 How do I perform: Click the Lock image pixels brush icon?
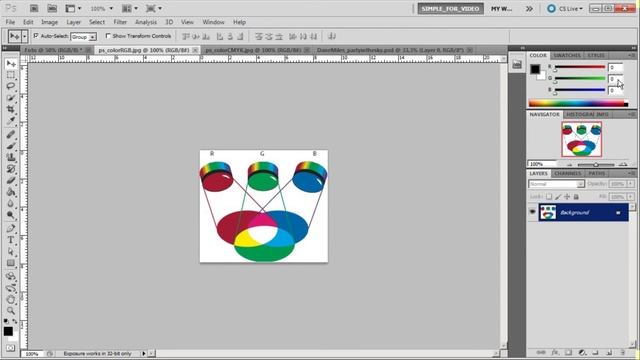pos(558,197)
